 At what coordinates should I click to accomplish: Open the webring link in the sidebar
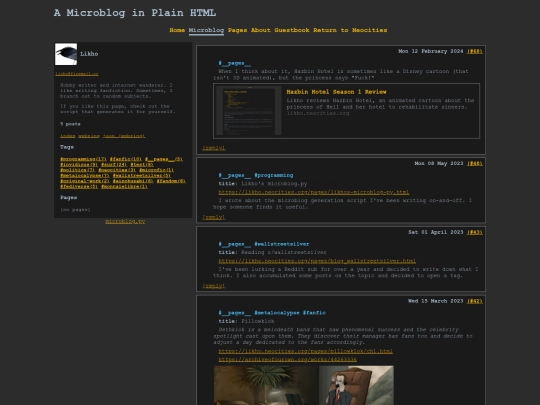tap(89, 136)
